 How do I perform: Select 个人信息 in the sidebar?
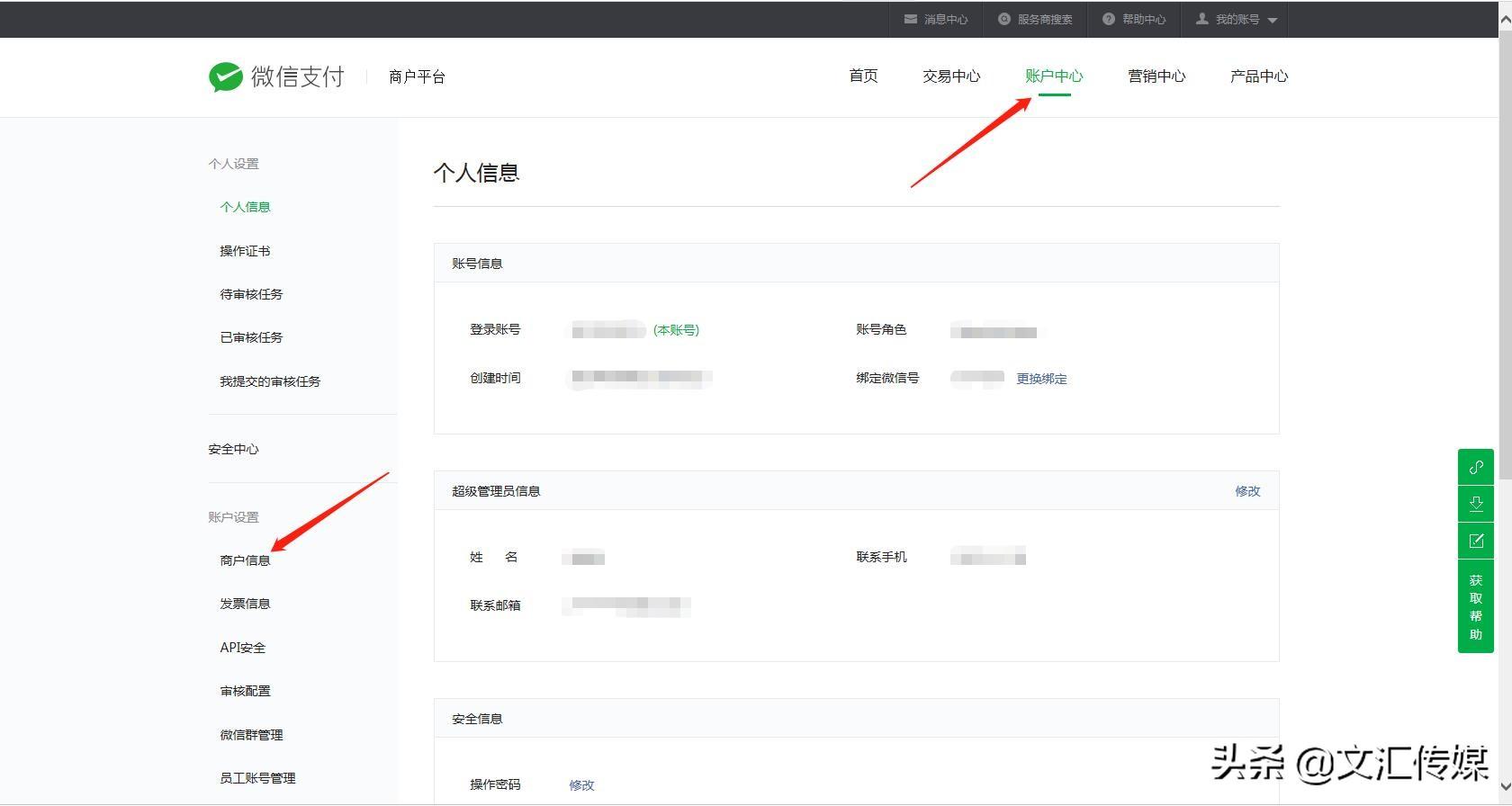pos(245,207)
